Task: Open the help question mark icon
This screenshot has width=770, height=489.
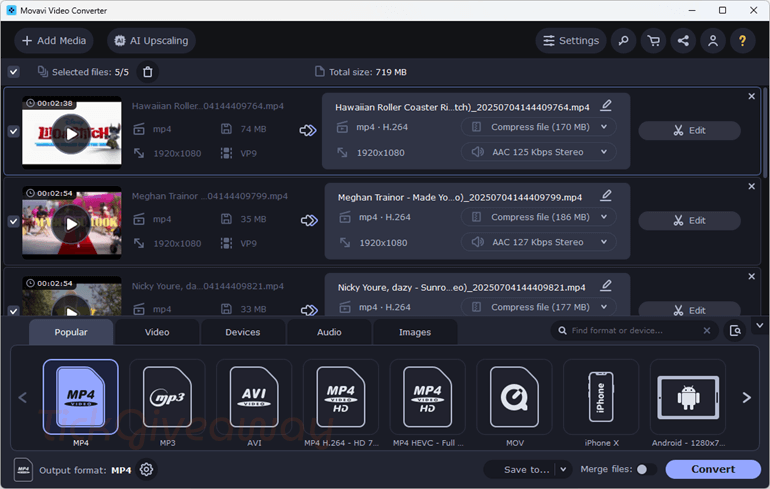Action: click(x=742, y=41)
